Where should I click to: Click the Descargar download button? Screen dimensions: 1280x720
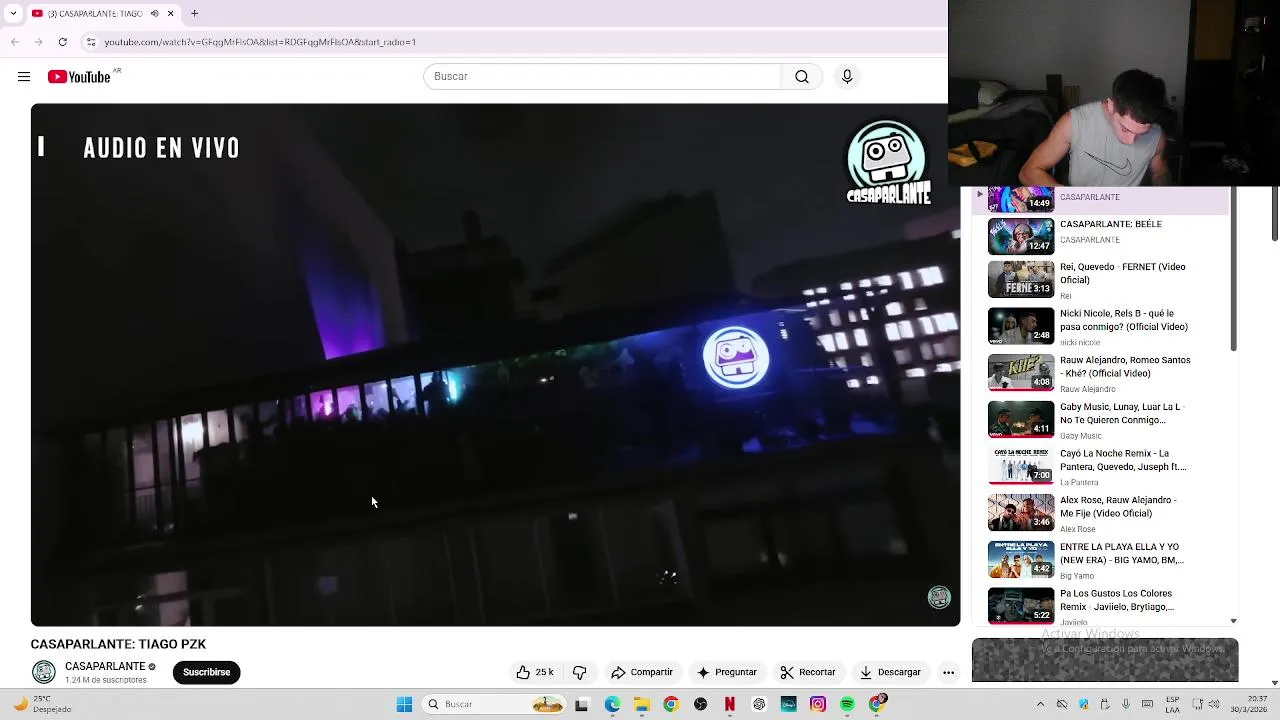[x=890, y=672]
